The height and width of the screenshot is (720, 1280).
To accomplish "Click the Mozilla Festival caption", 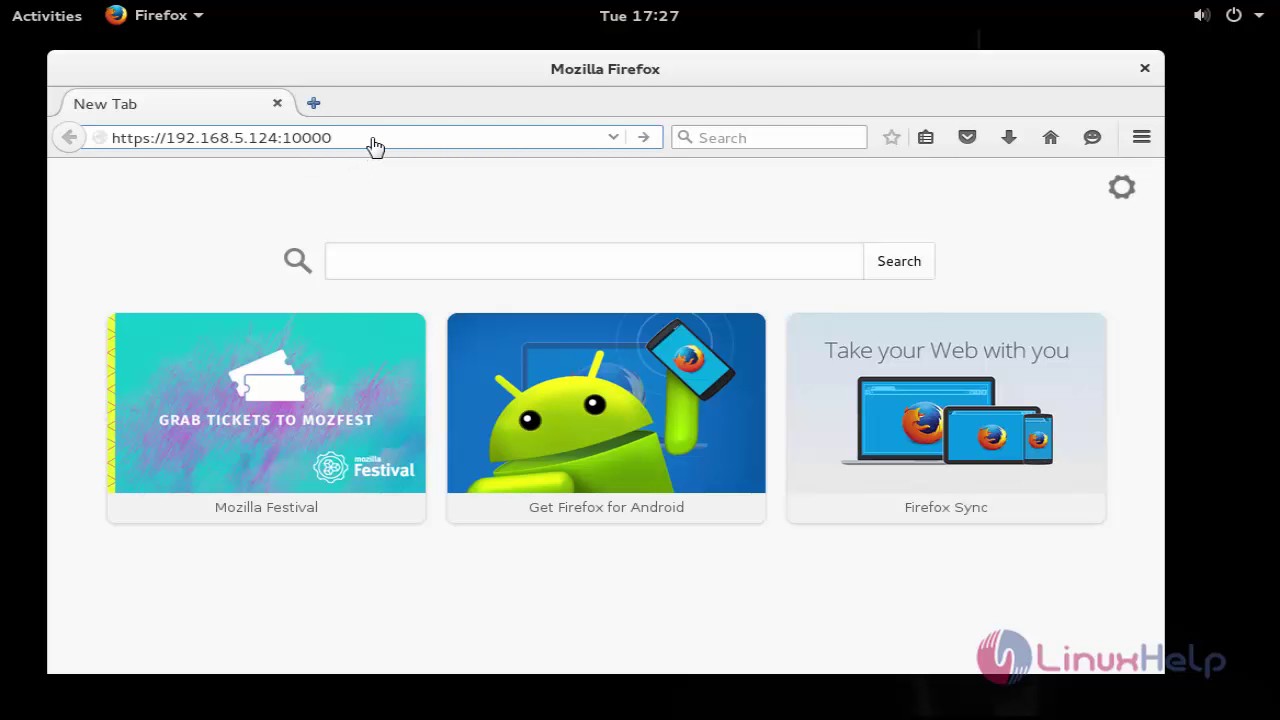I will [266, 507].
